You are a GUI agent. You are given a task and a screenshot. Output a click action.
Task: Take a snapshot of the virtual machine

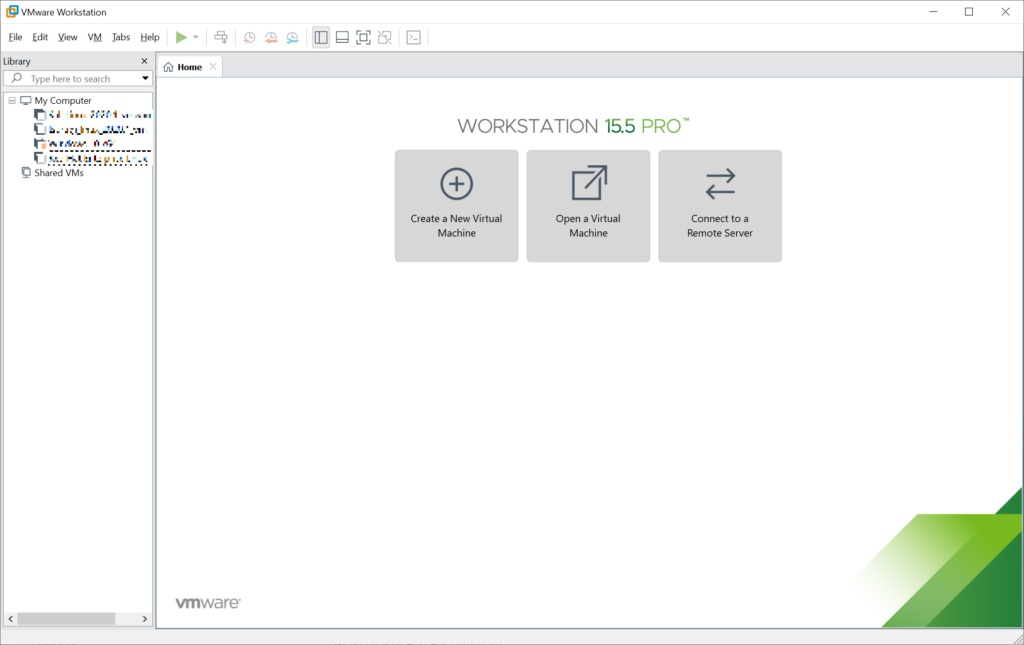(x=249, y=37)
